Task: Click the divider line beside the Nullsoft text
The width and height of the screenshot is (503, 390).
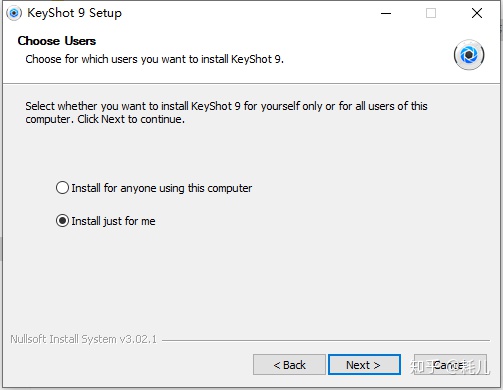Action: point(326,340)
